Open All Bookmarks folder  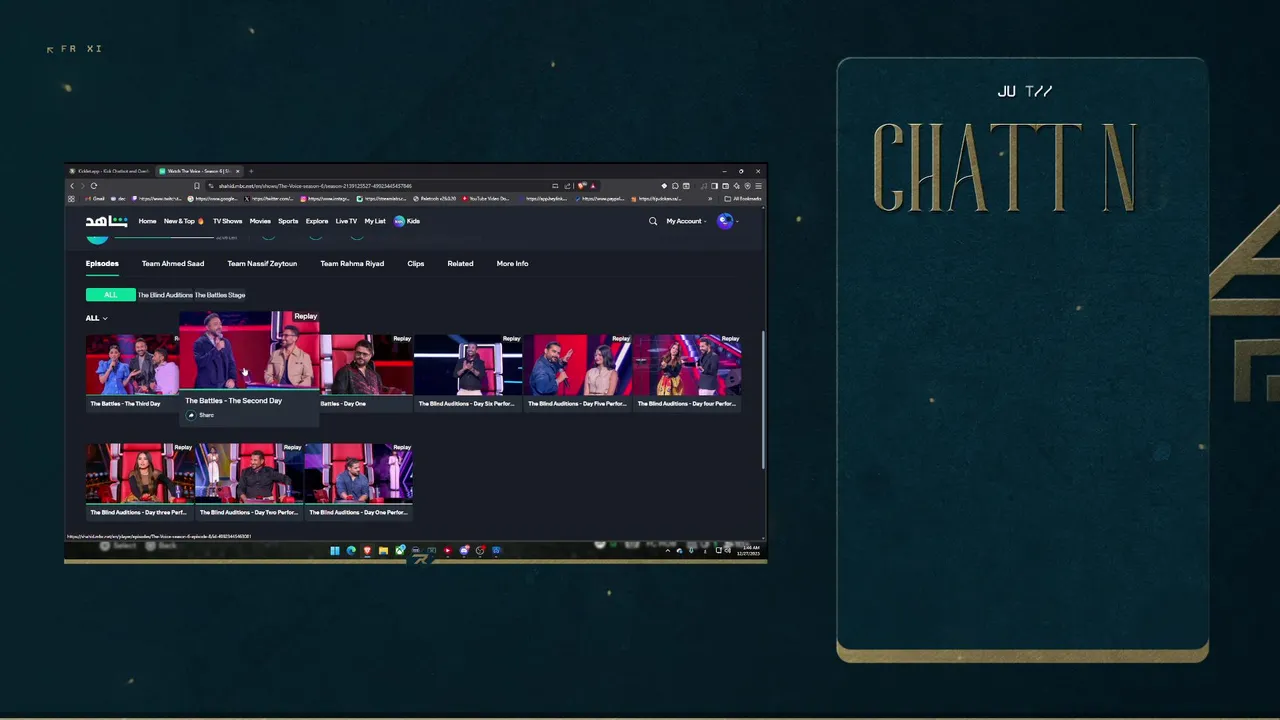(x=742, y=199)
